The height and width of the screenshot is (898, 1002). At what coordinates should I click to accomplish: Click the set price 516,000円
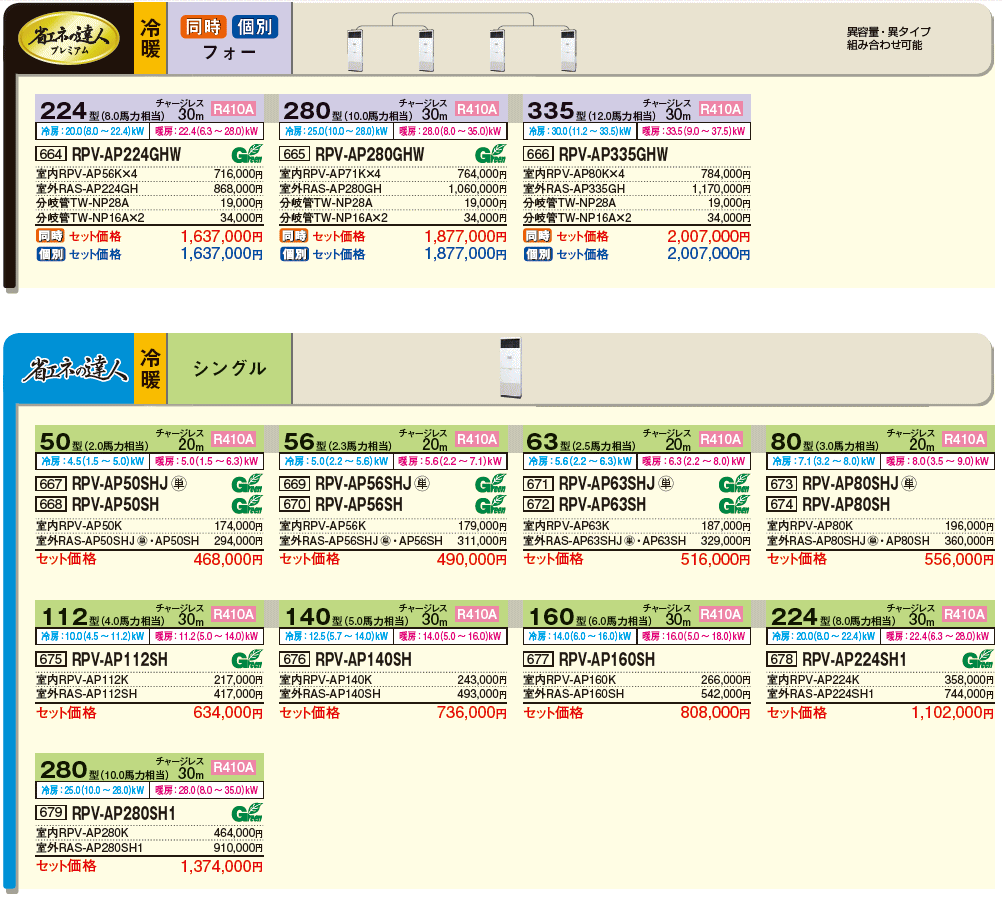[715, 559]
